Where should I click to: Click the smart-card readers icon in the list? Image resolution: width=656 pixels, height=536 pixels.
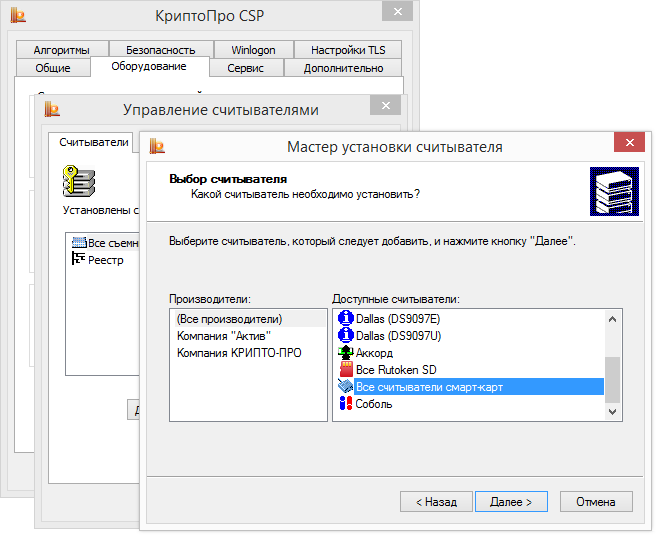tap(346, 387)
